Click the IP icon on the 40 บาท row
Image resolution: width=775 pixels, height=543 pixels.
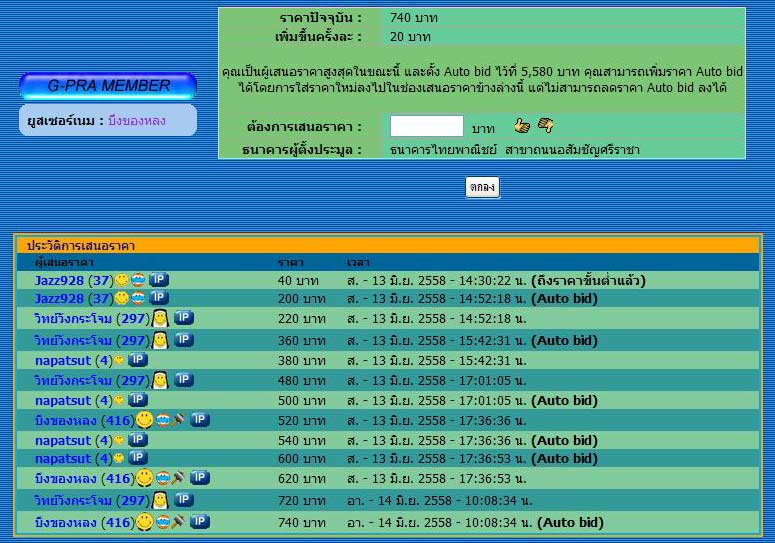tap(159, 280)
